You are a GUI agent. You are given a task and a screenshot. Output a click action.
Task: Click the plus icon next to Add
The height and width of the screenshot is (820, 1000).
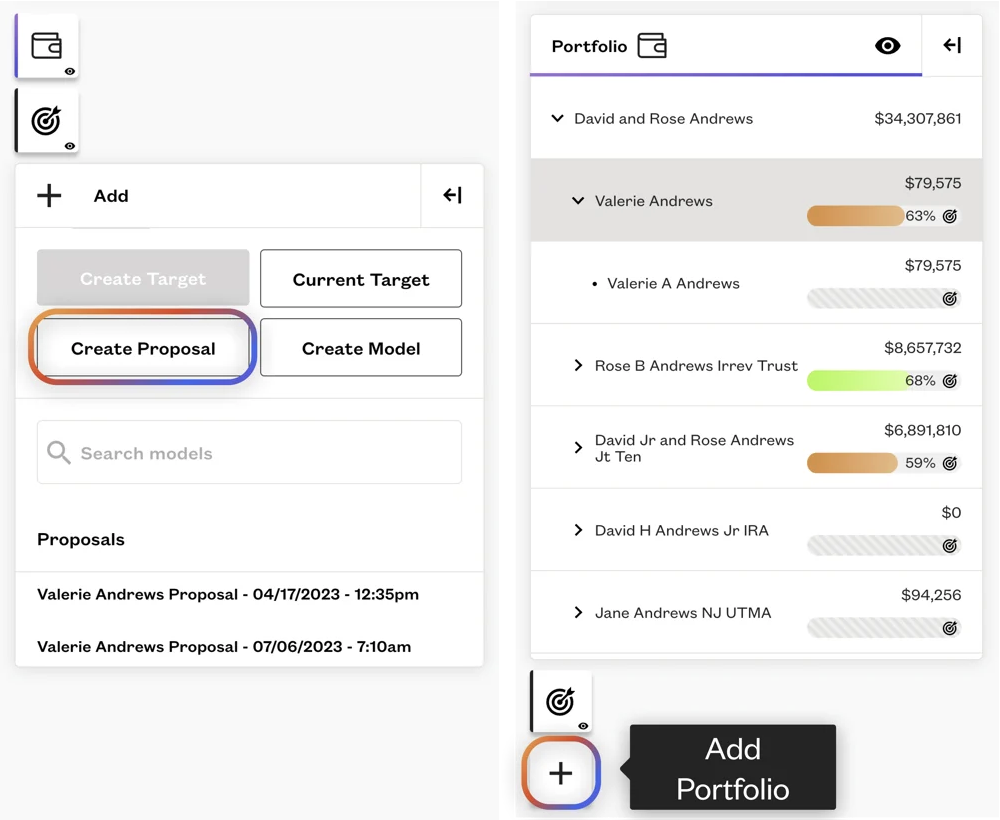48,196
